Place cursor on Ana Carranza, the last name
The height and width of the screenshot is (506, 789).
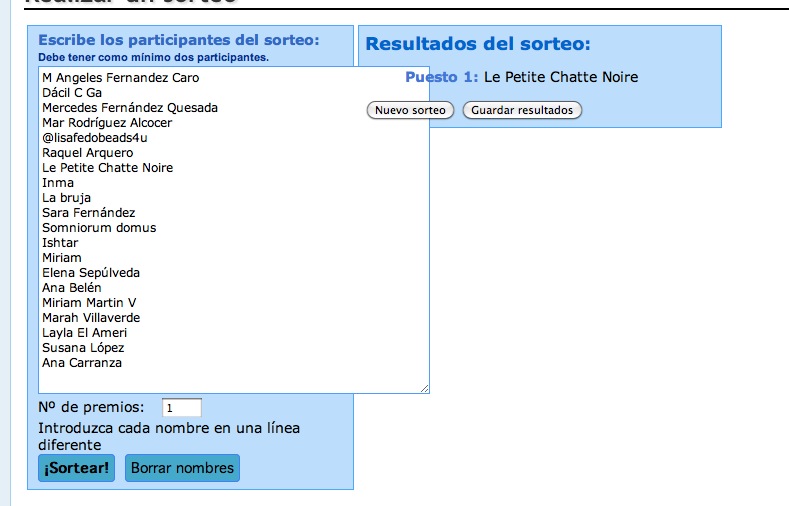point(82,363)
